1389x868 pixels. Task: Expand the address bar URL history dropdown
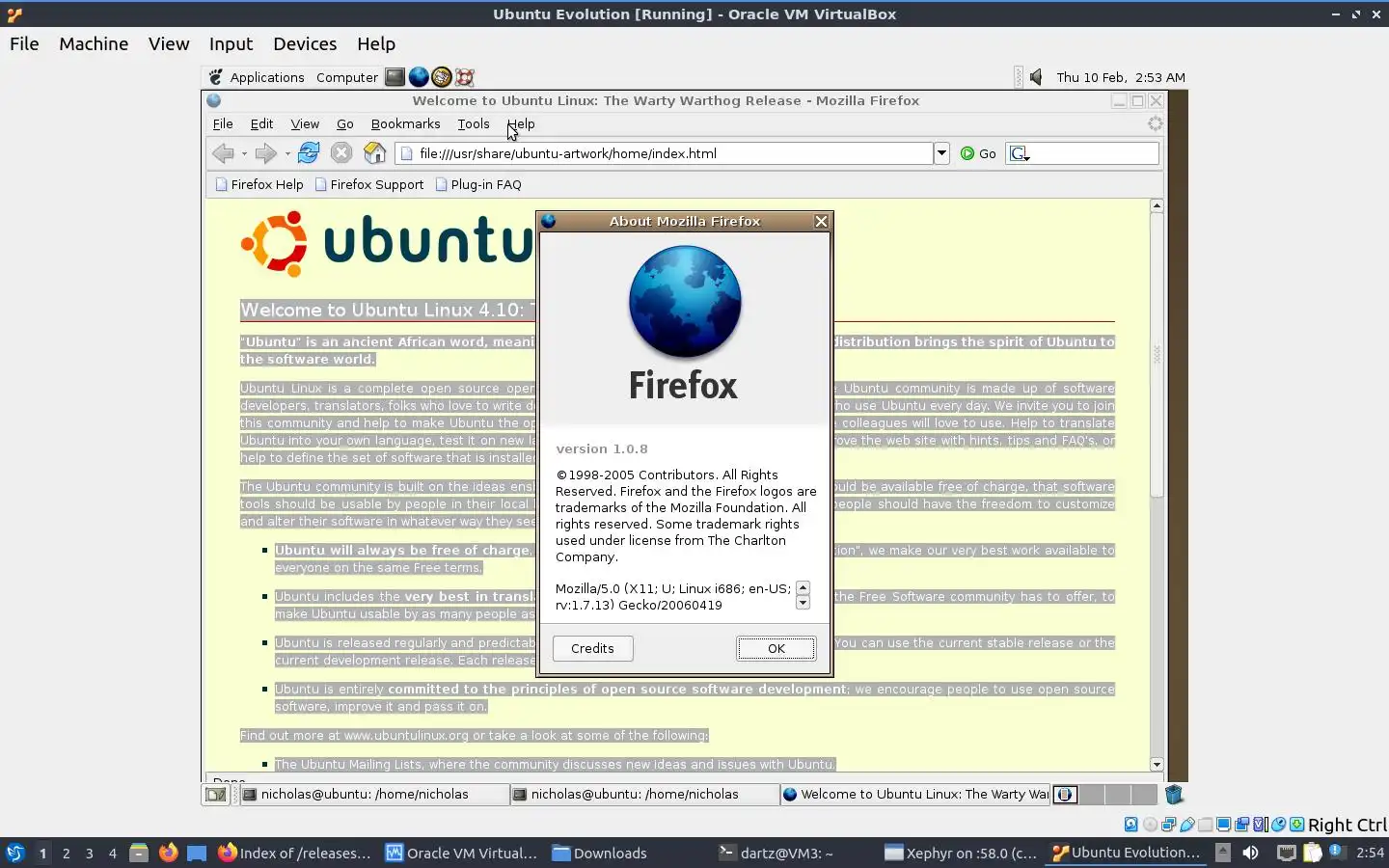point(941,153)
